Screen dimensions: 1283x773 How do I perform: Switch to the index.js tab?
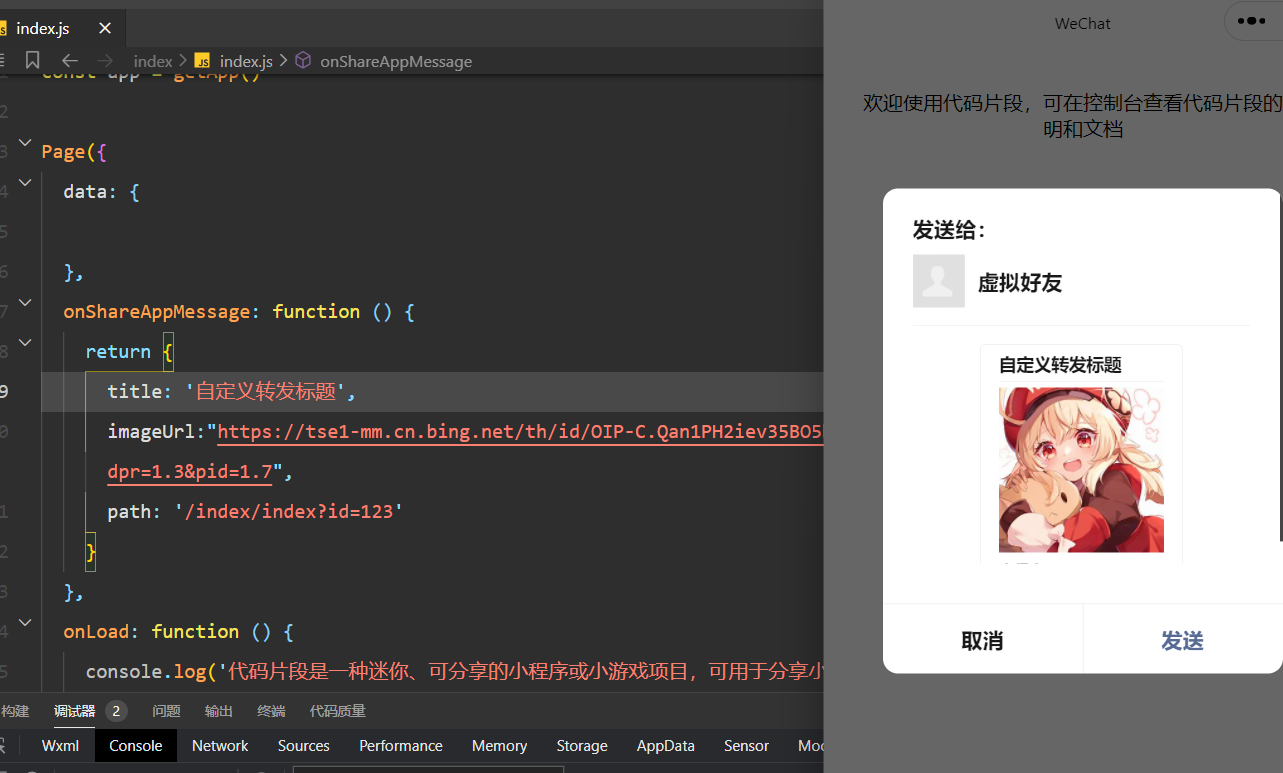coord(43,28)
